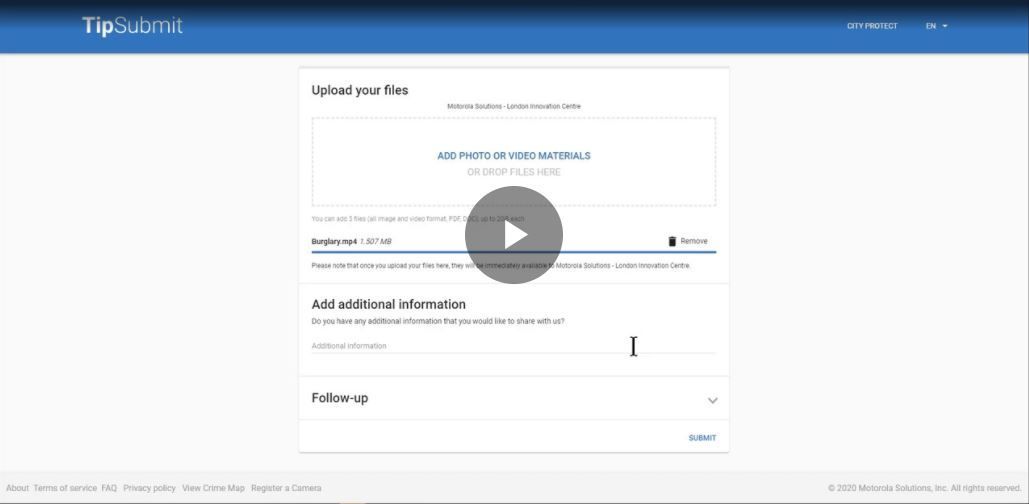Click the Register a Camera link
This screenshot has height=504, width=1029.
click(286, 488)
